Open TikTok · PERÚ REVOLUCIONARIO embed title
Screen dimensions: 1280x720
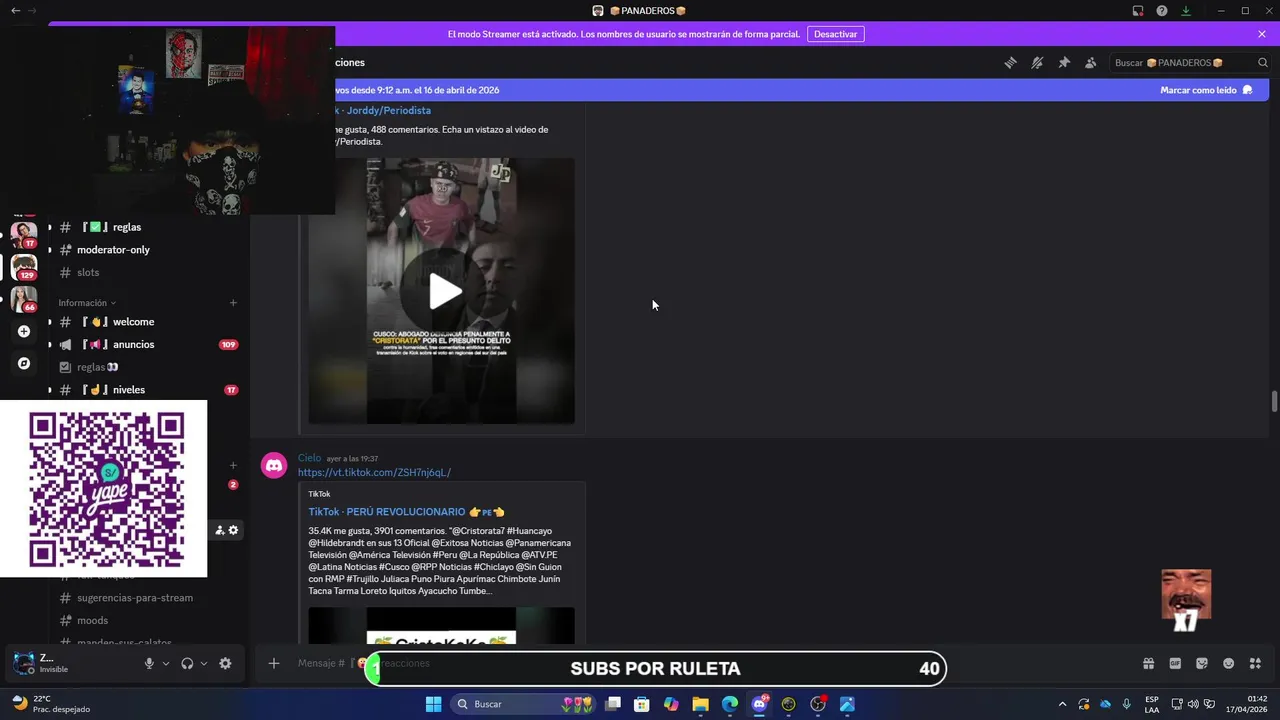click(x=406, y=511)
